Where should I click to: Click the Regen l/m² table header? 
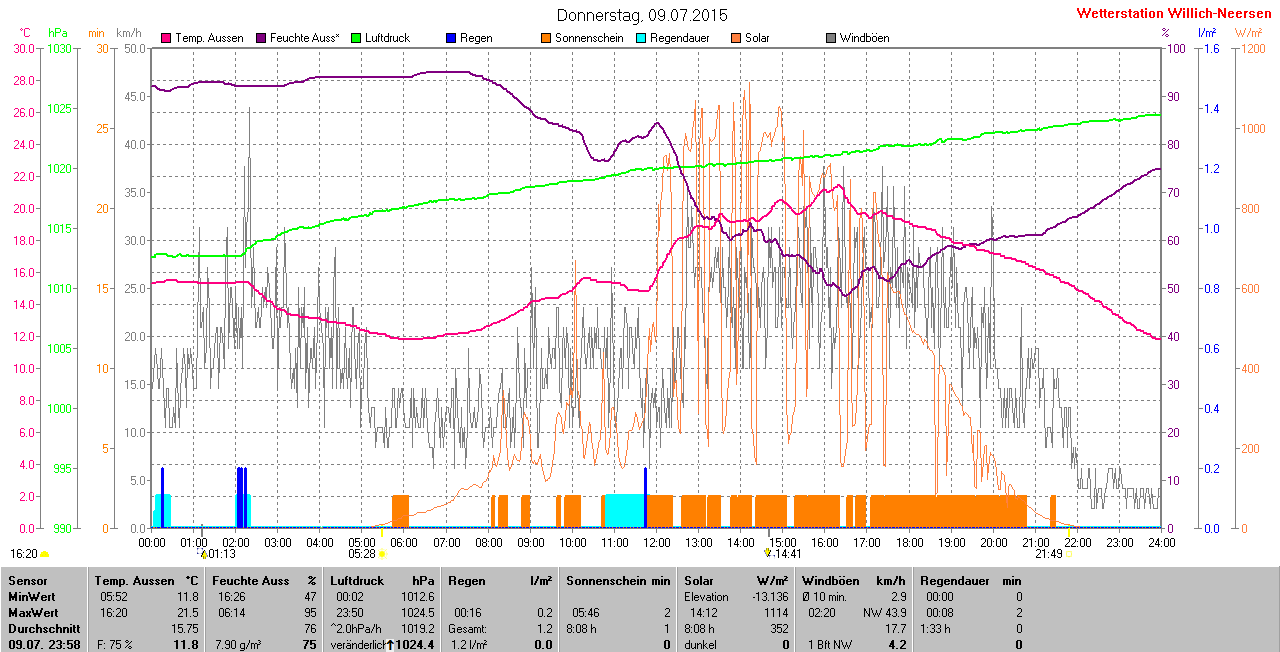[501, 580]
